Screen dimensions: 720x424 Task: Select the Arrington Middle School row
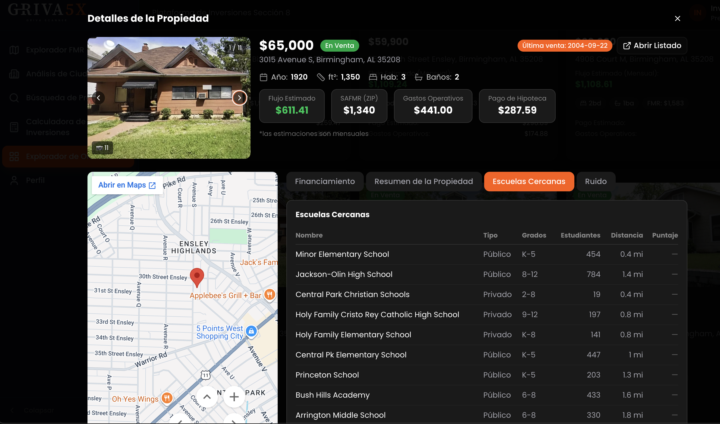[487, 415]
